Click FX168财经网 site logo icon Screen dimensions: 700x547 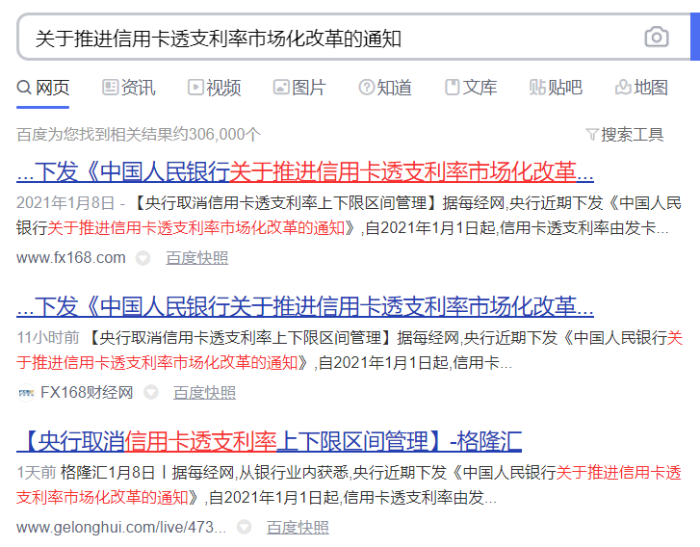tap(25, 393)
